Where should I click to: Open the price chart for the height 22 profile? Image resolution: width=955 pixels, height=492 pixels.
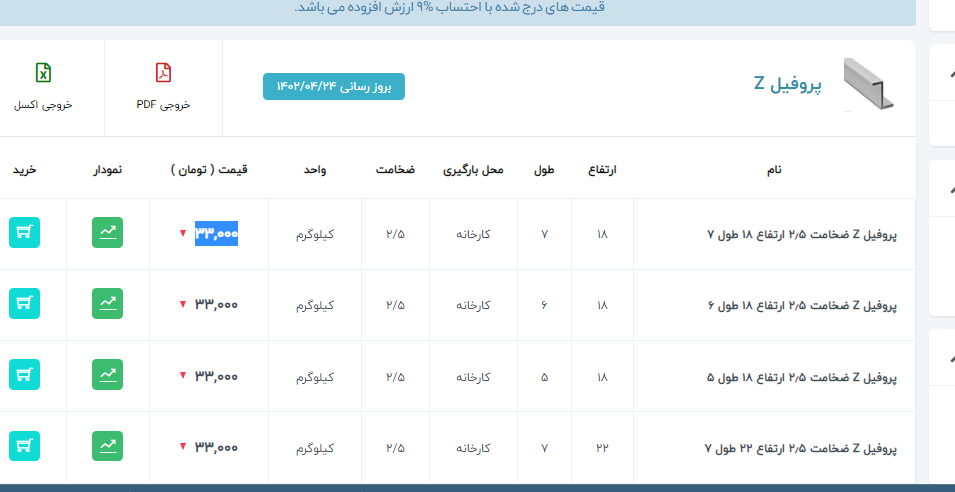click(108, 446)
